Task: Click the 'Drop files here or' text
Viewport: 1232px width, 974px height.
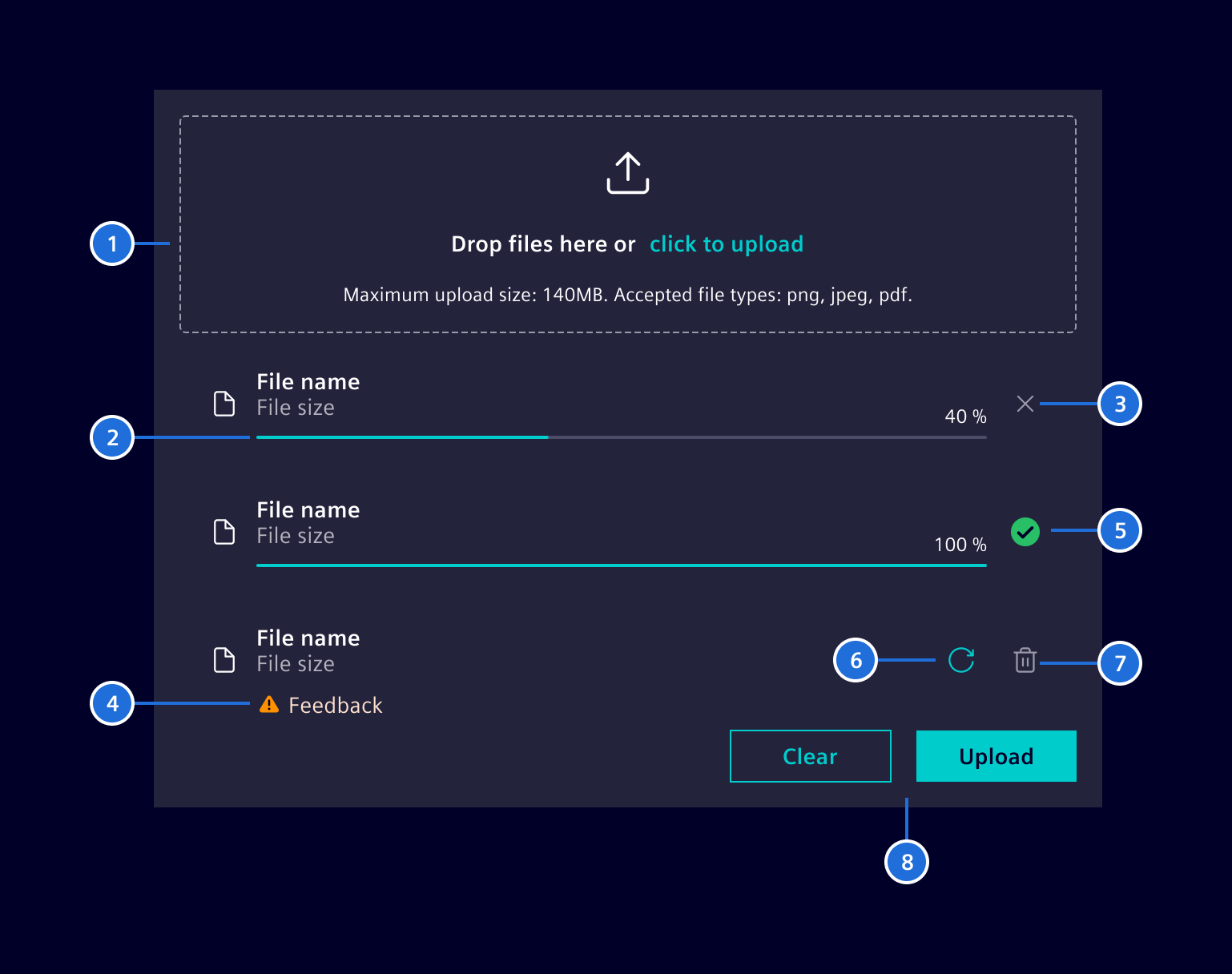Action: (543, 244)
